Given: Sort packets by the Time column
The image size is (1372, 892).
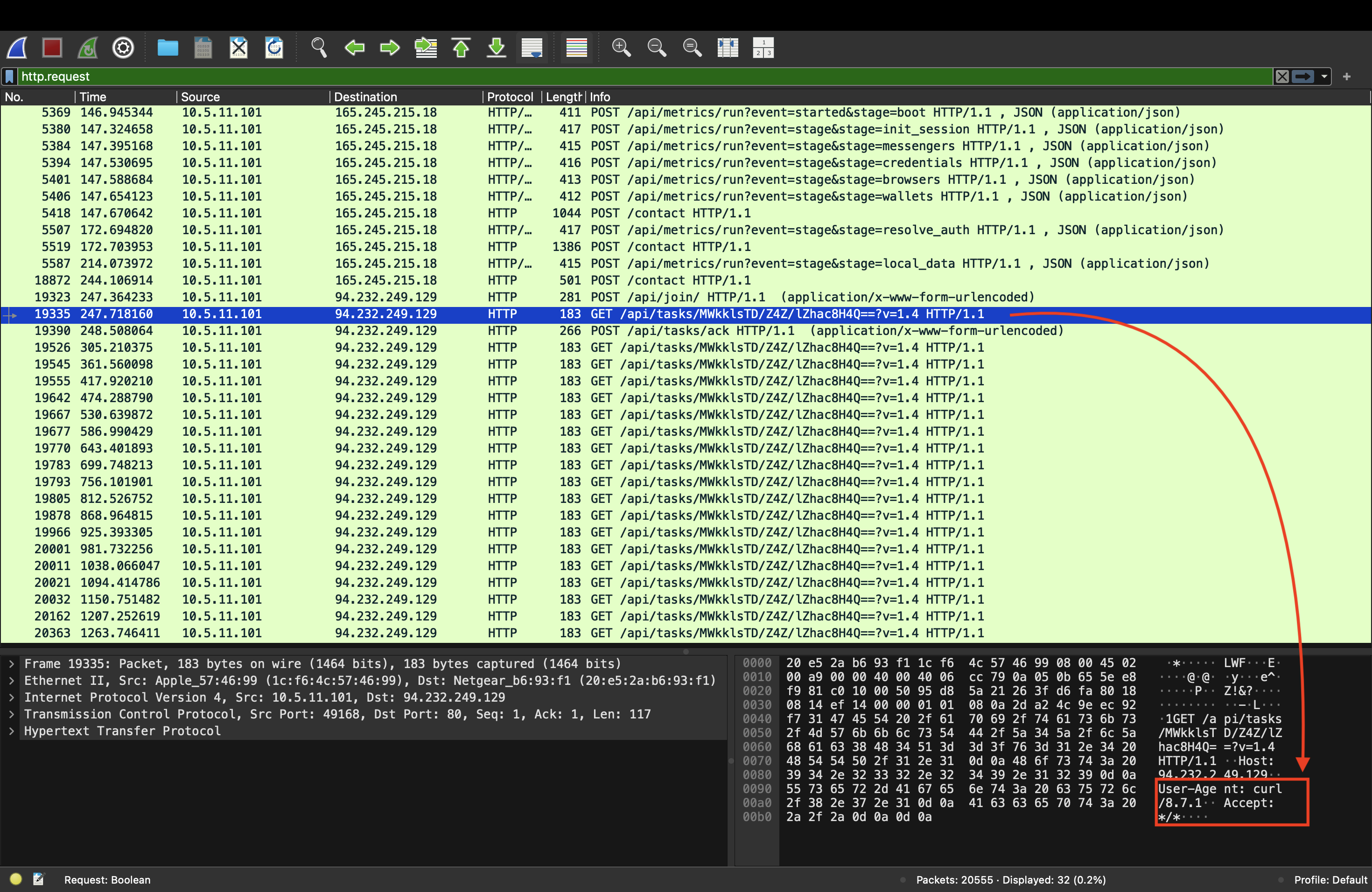Looking at the screenshot, I should coord(126,97).
